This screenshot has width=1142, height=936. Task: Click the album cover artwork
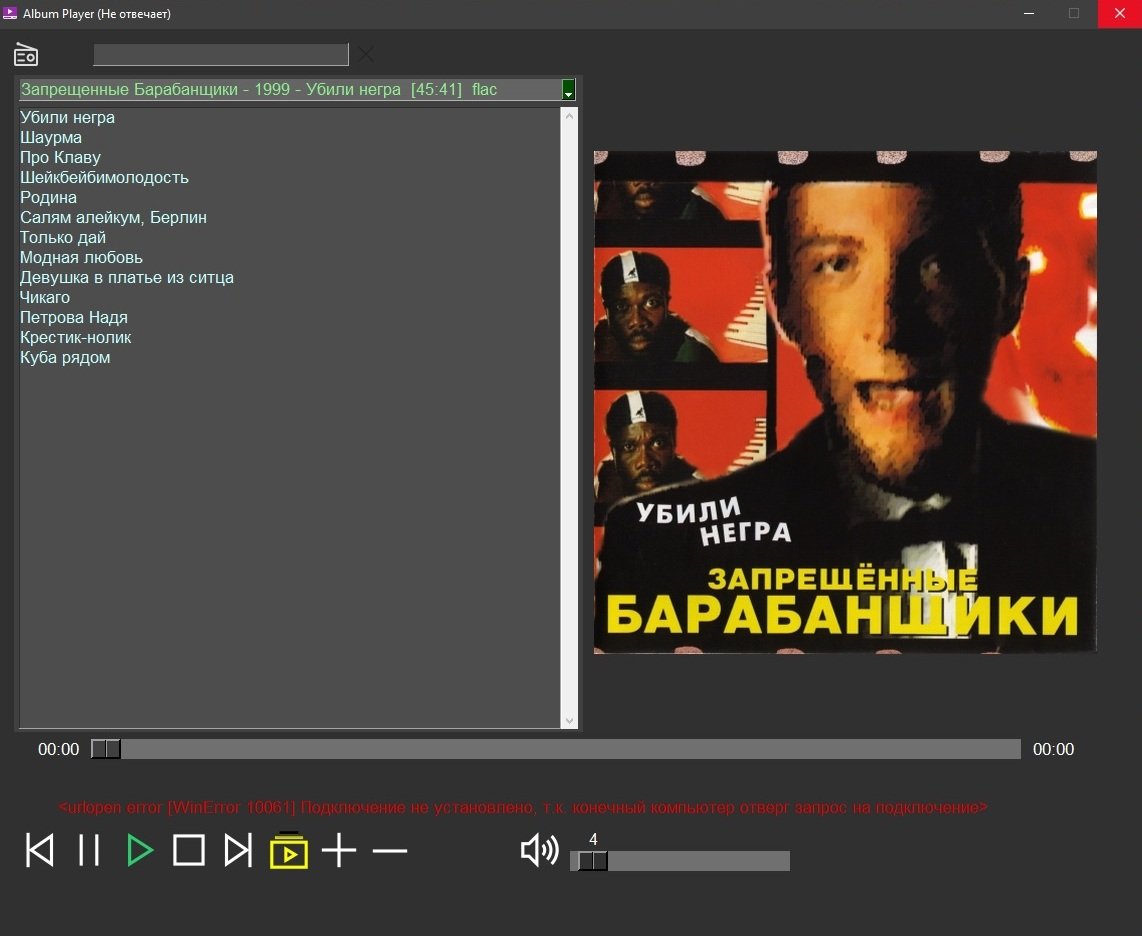click(845, 402)
